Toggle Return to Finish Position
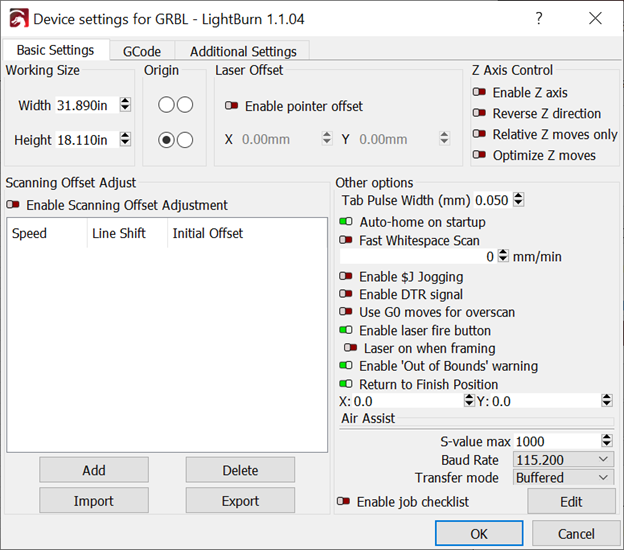 pyautogui.click(x=346, y=384)
